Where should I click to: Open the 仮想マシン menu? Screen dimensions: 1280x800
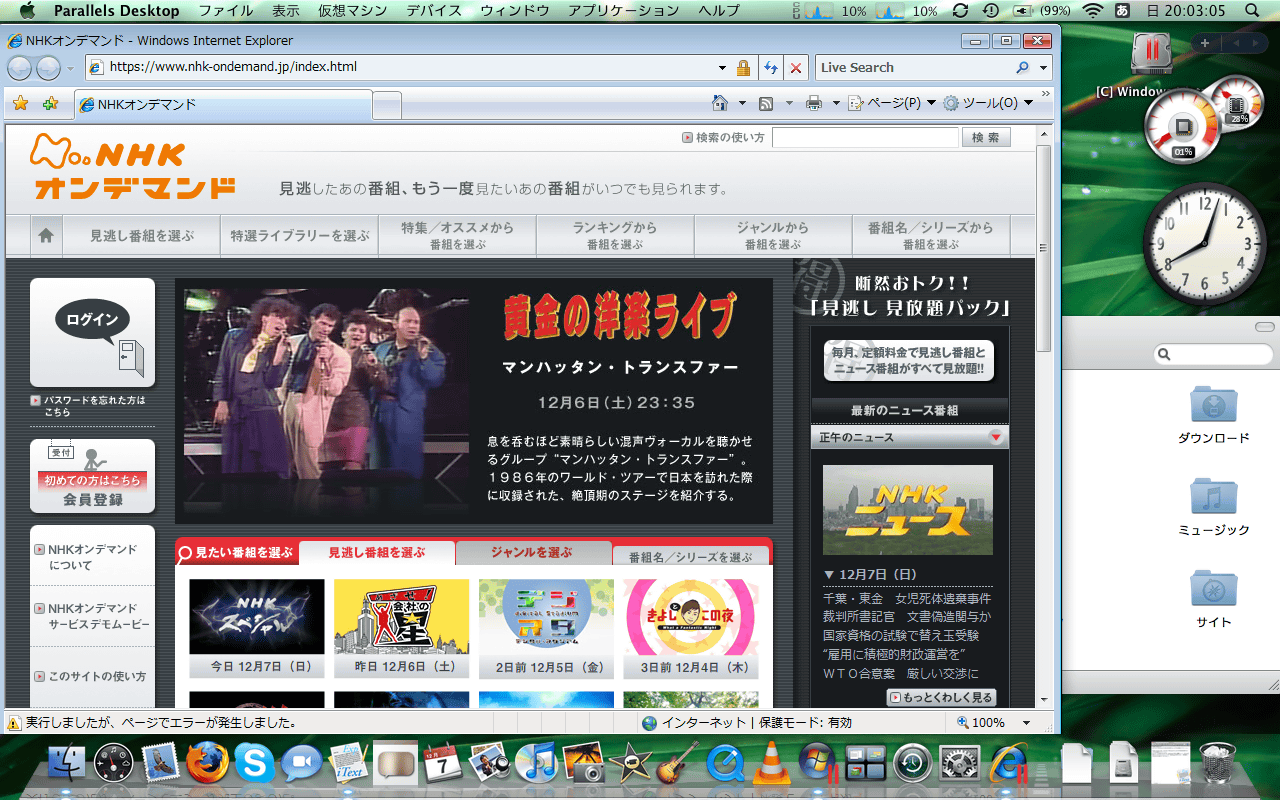(x=352, y=11)
